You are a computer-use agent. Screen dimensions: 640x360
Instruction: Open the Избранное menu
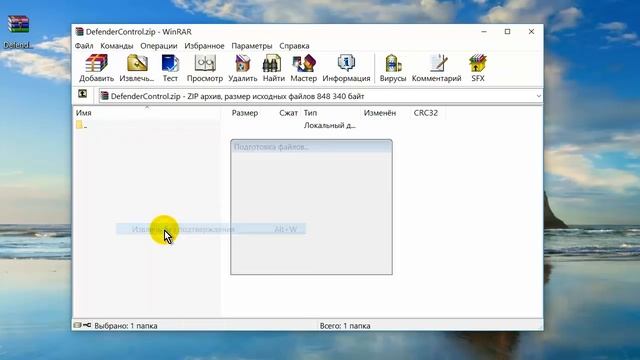coord(204,46)
